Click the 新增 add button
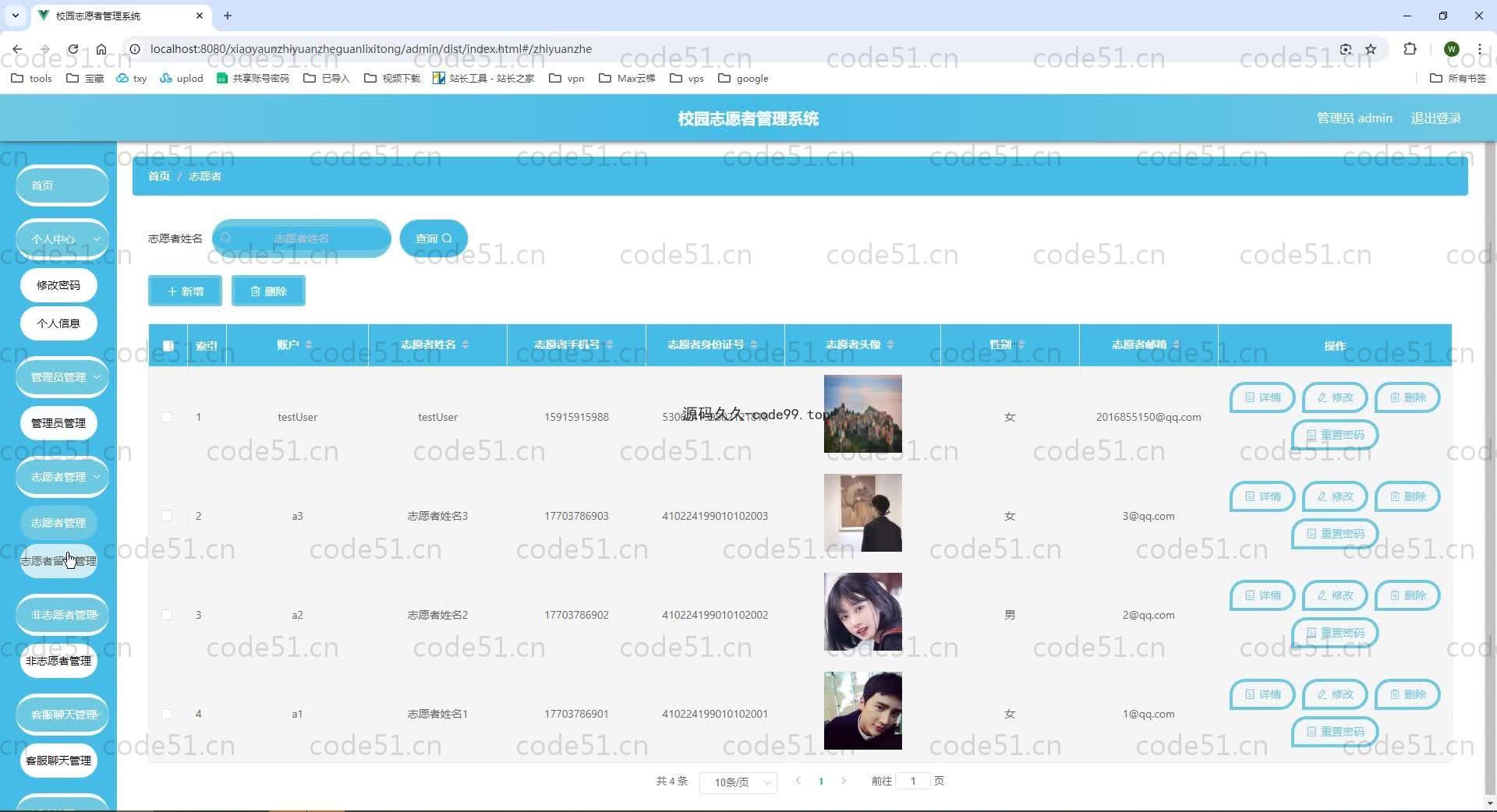The image size is (1497, 812). [x=185, y=291]
